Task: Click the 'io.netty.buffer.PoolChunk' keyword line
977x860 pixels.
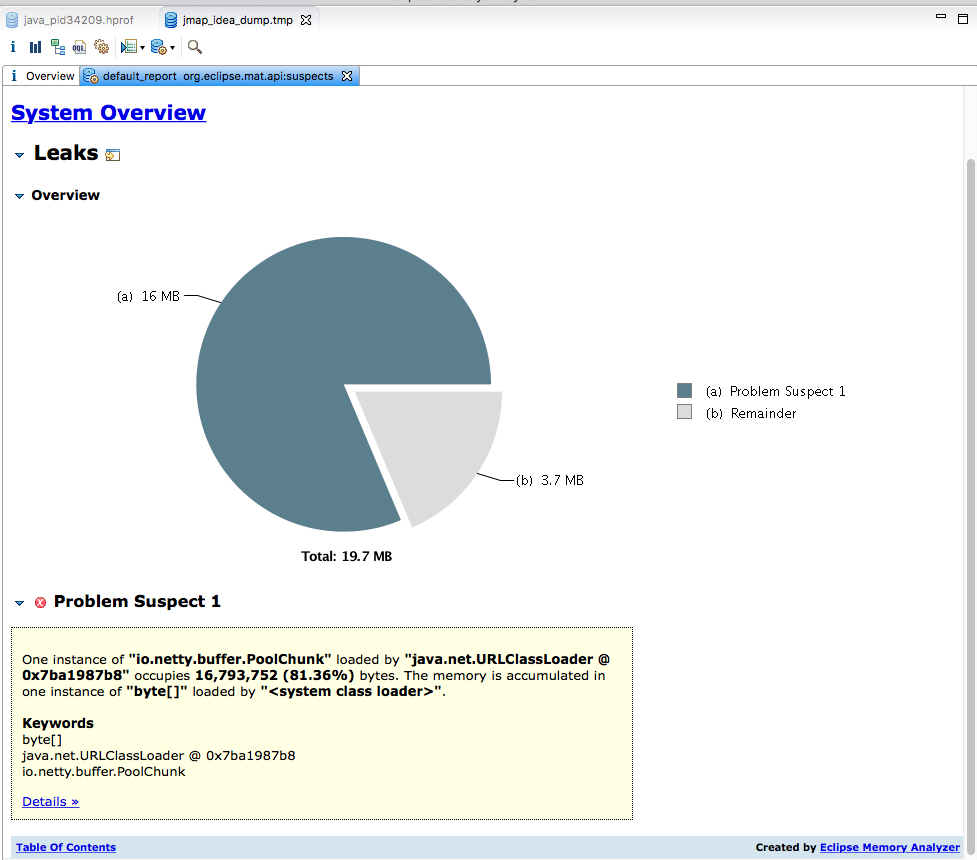Action: click(103, 772)
